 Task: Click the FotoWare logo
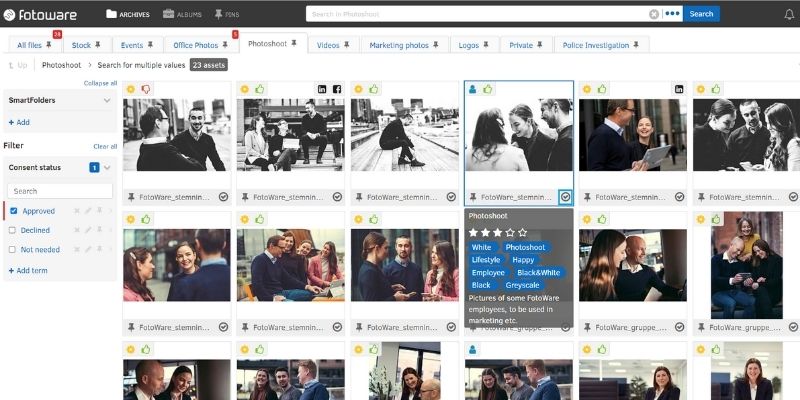pos(40,15)
